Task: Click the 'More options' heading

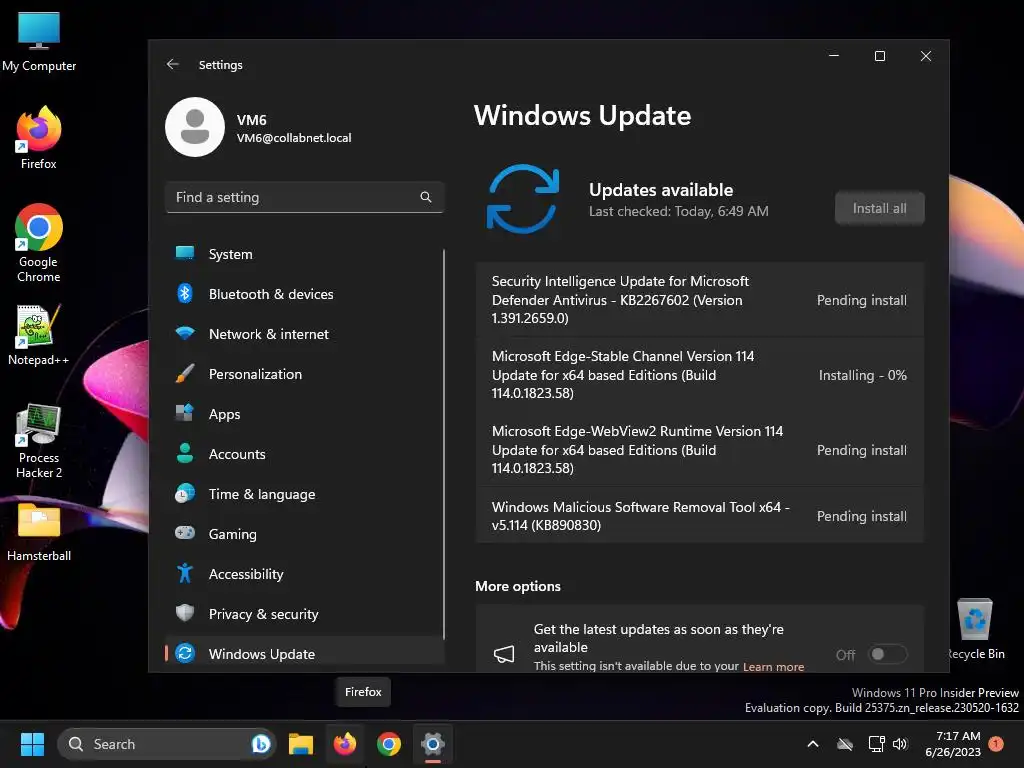Action: (518, 586)
